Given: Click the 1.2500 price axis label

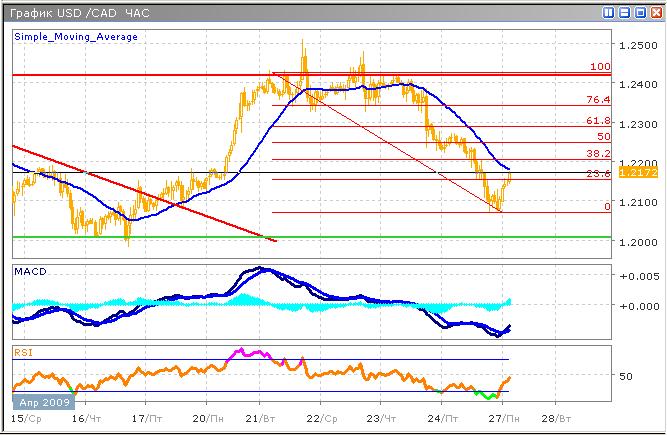Looking at the screenshot, I should [637, 46].
